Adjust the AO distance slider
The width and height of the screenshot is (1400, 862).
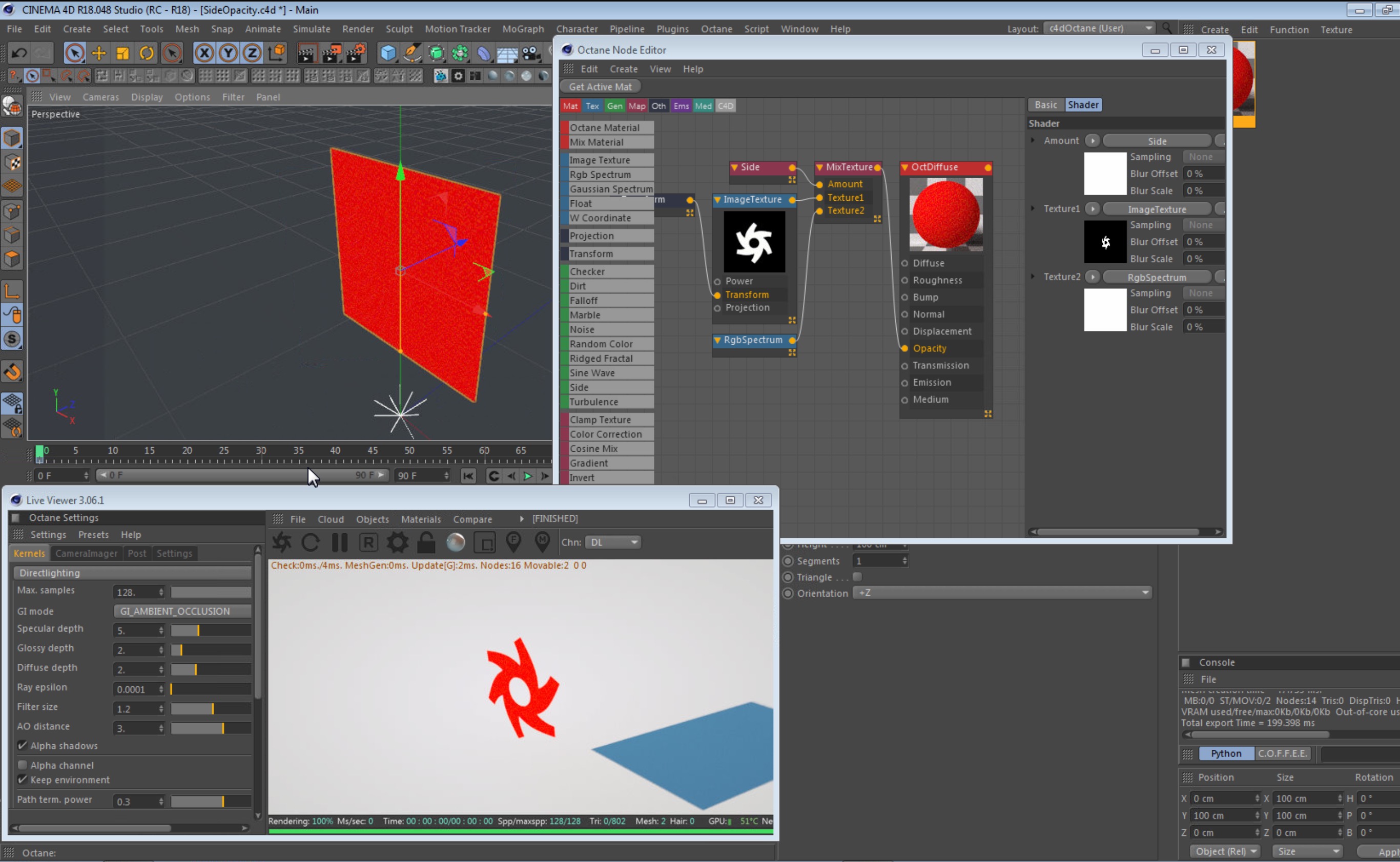pos(211,728)
